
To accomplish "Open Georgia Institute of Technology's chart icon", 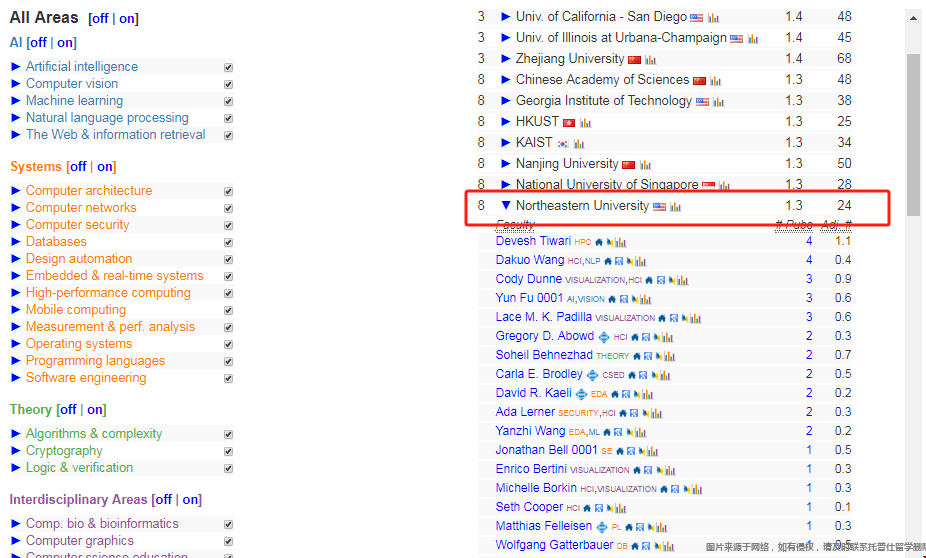I will pos(718,102).
